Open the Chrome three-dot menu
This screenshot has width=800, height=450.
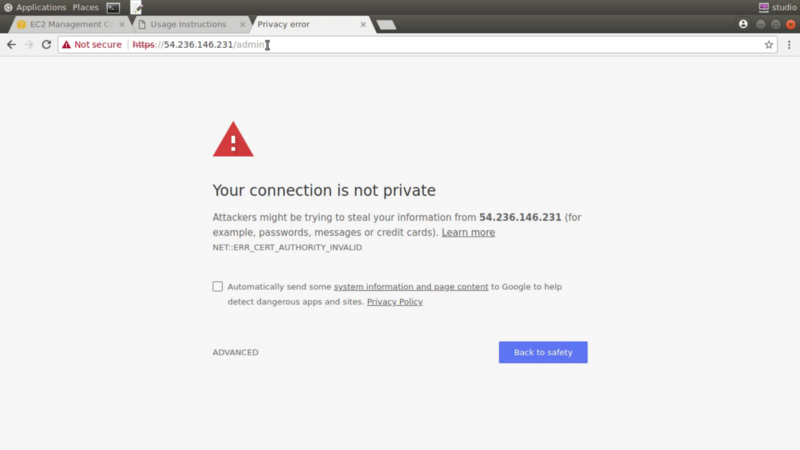[789, 45]
